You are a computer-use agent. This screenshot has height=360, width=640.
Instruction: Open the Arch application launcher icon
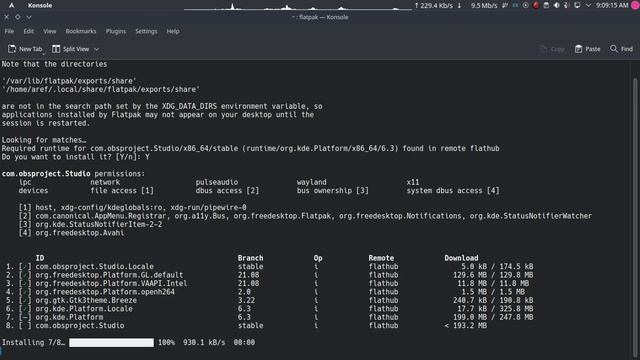pyautogui.click(x=11, y=5)
